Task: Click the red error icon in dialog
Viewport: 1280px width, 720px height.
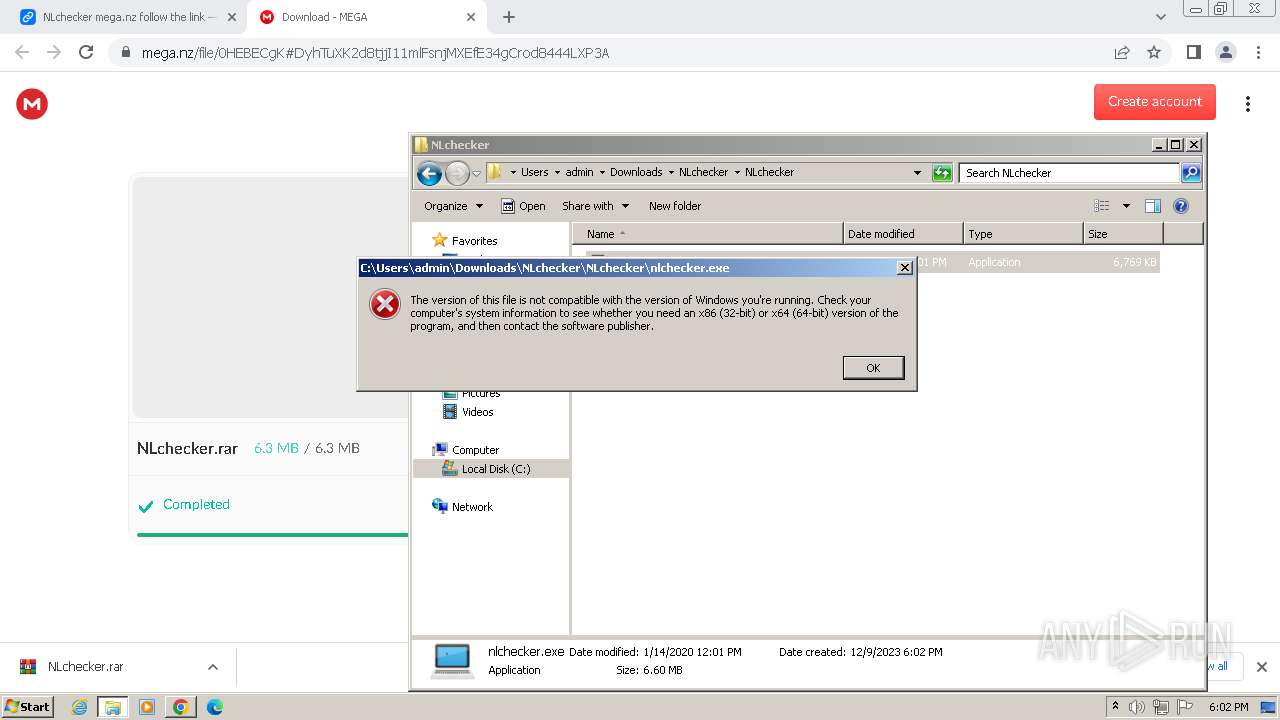Action: (x=385, y=304)
